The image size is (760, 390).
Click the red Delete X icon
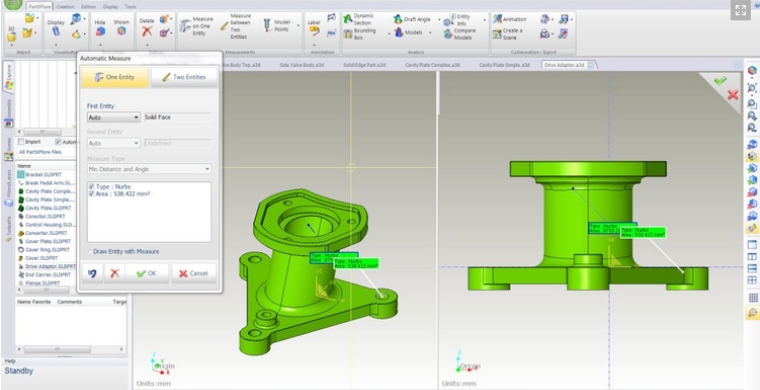tap(146, 32)
